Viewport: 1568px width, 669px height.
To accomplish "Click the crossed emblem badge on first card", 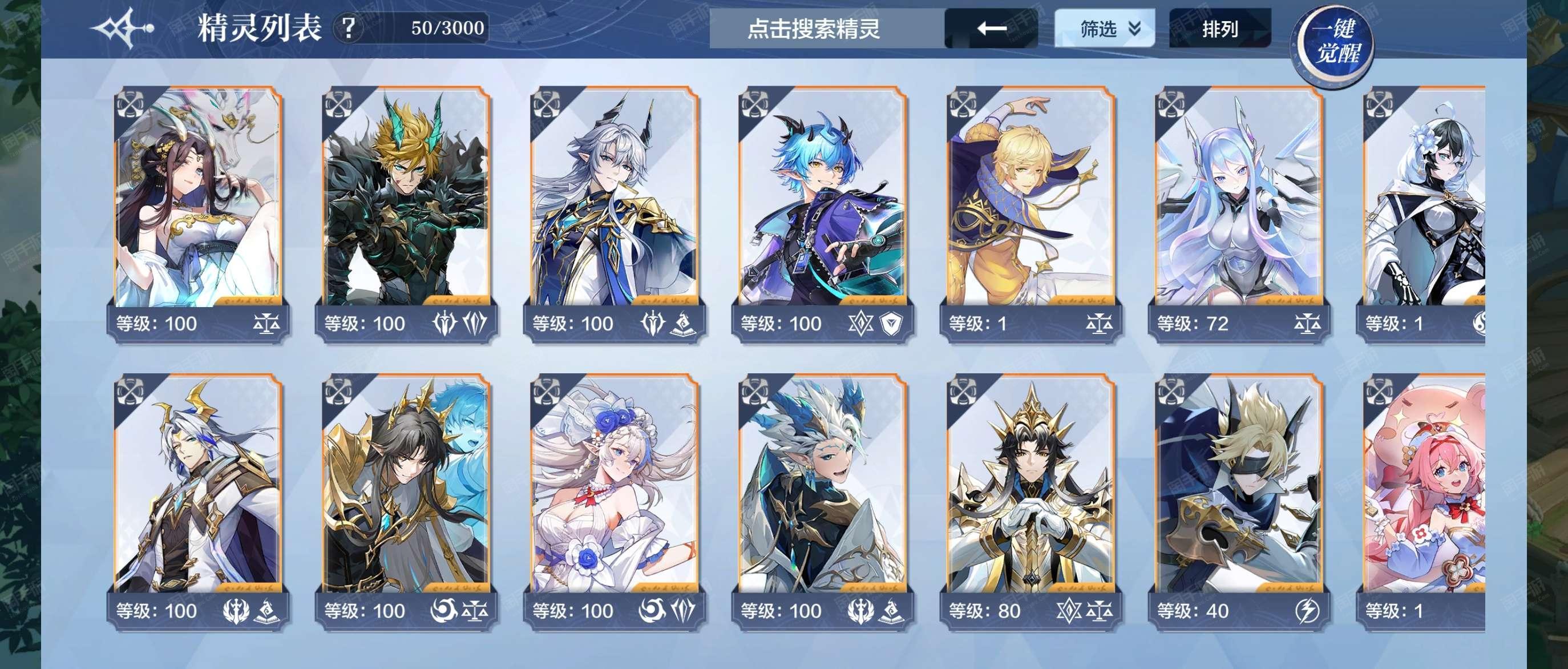I will point(130,104).
